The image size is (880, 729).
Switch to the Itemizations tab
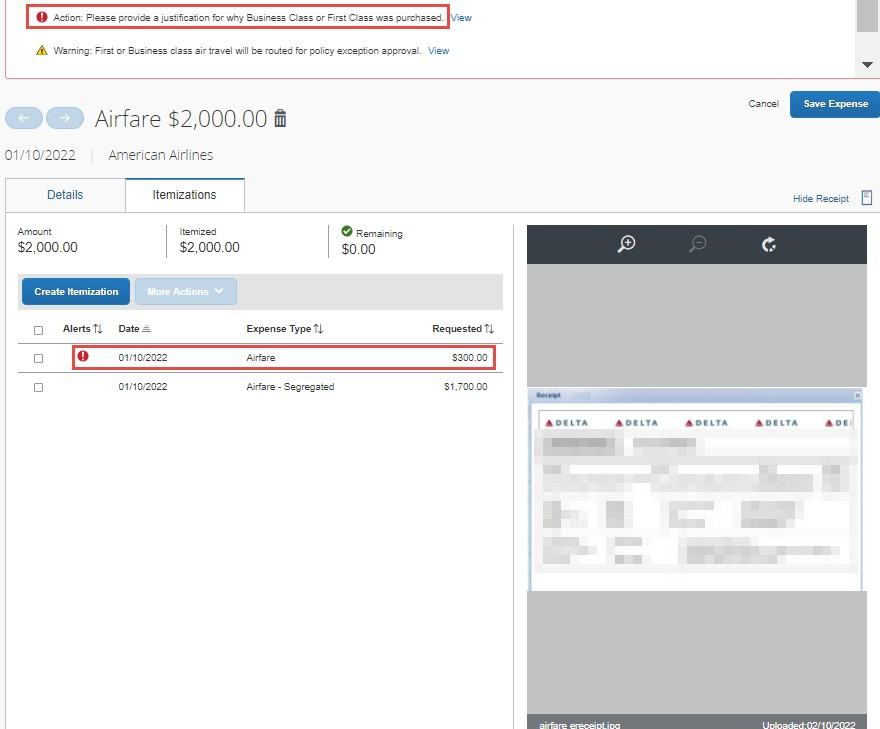pyautogui.click(x=184, y=195)
